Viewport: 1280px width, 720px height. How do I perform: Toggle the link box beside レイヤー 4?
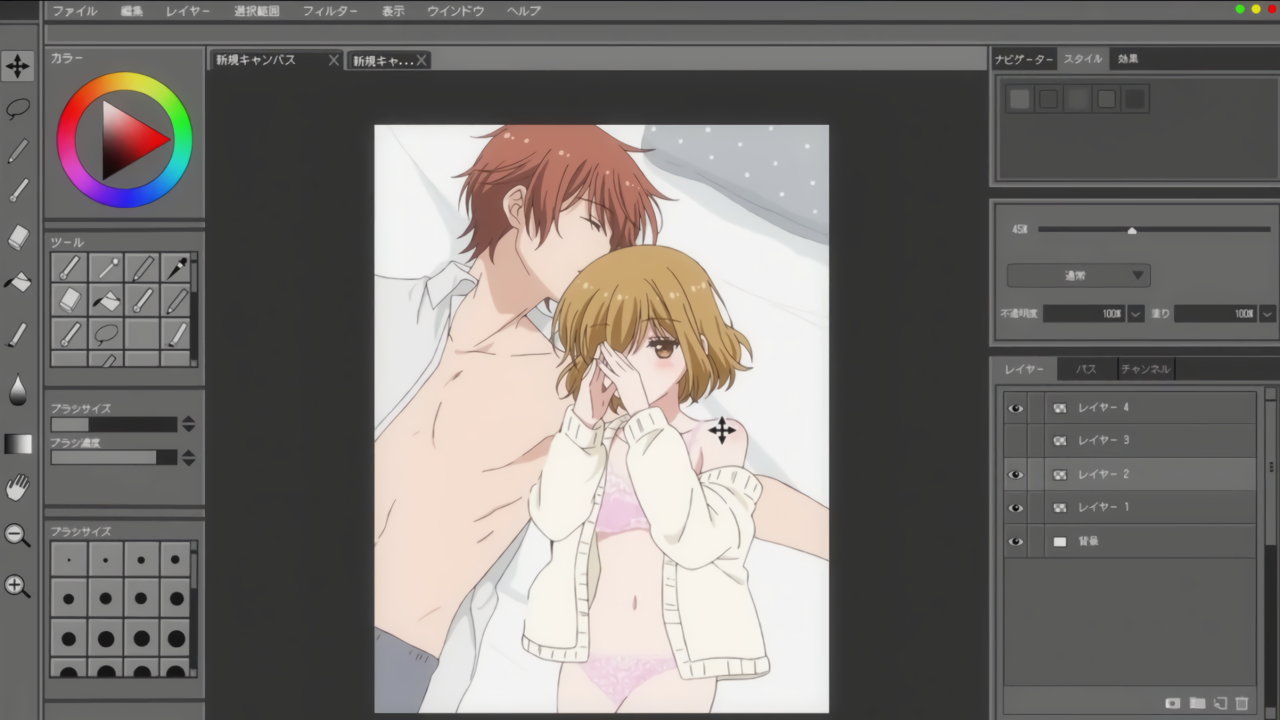click(1036, 408)
